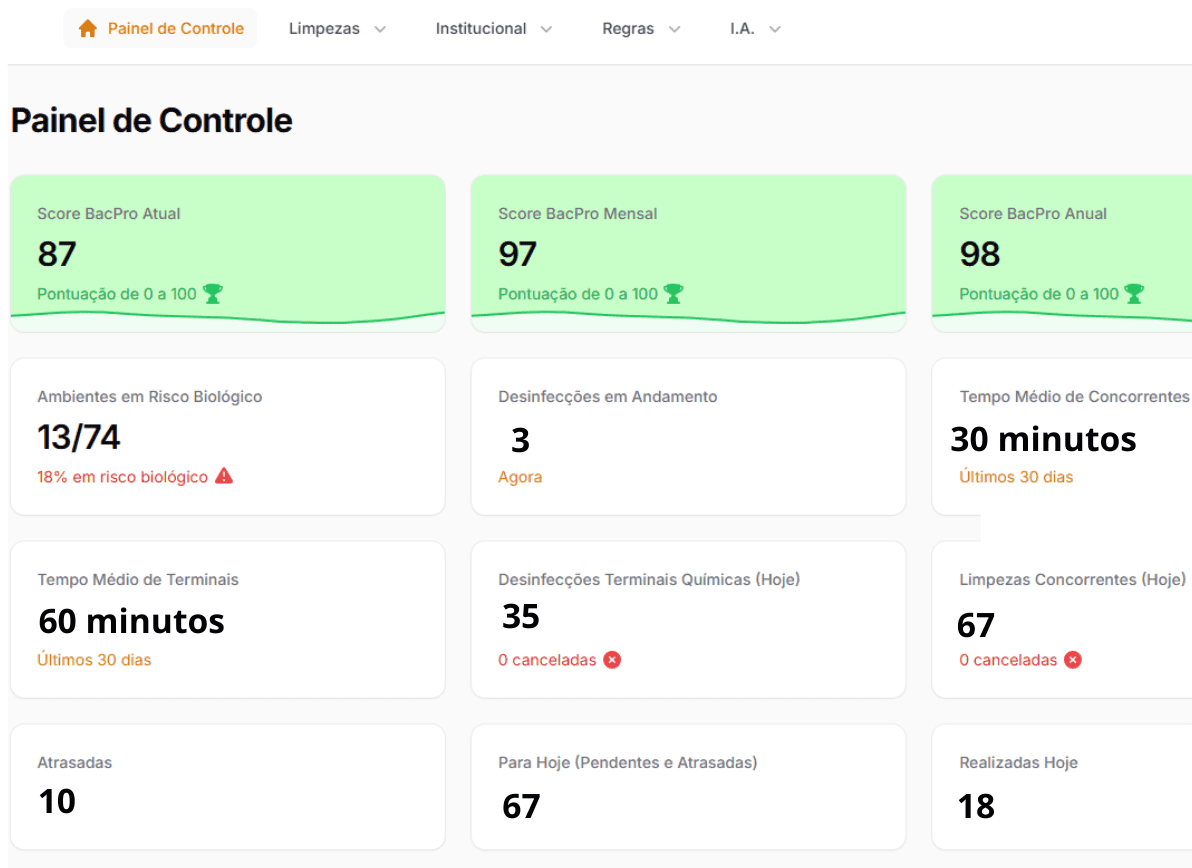Screen dimensions: 1192x868
Task: Click the trophy icon in Score BacPro Anual
Action: (1134, 293)
